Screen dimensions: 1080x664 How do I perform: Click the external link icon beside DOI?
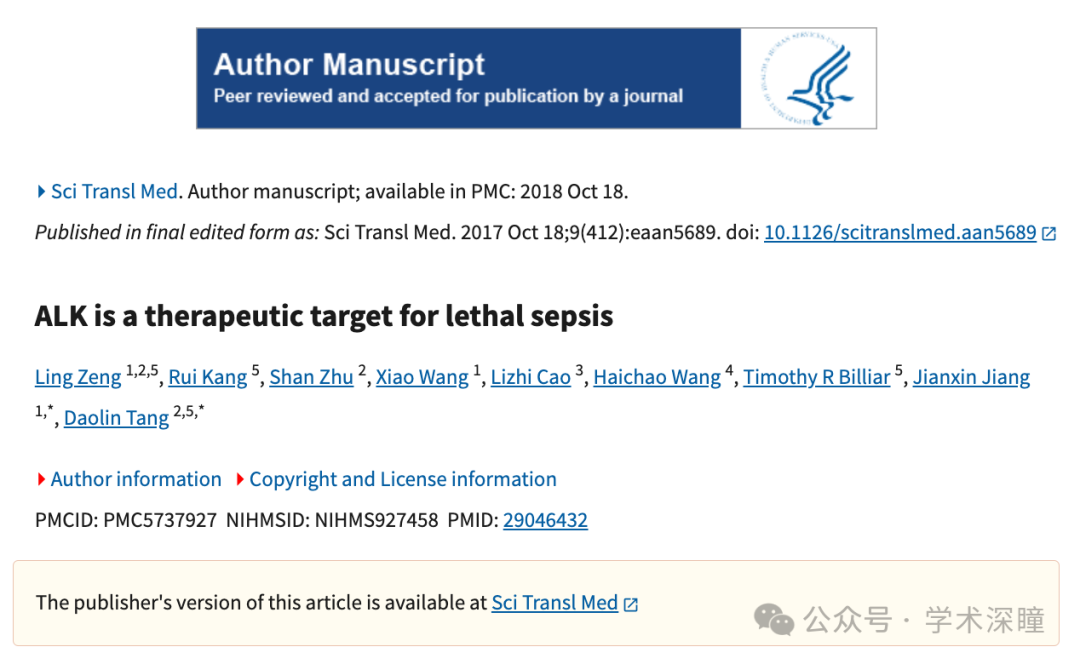pyautogui.click(x=1049, y=234)
